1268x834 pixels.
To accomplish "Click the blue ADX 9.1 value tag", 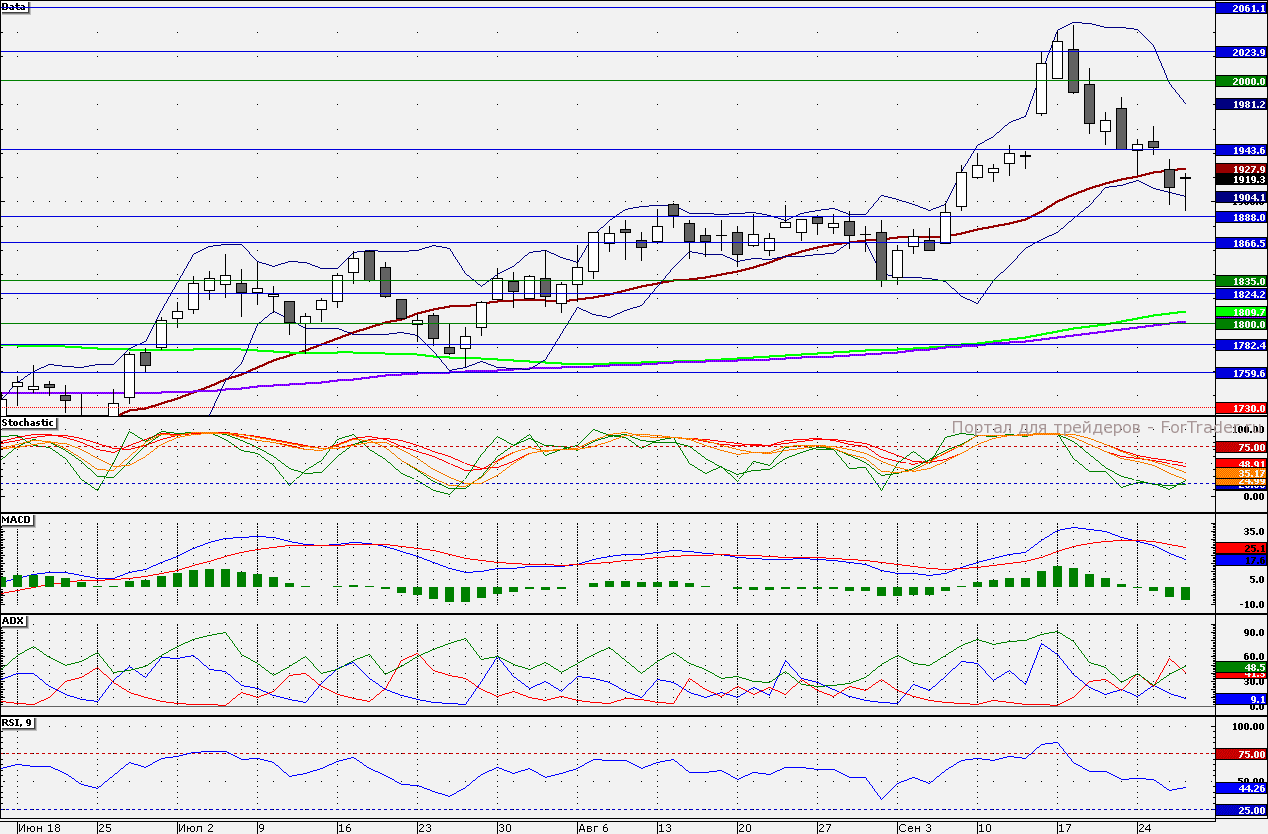I will [1241, 699].
